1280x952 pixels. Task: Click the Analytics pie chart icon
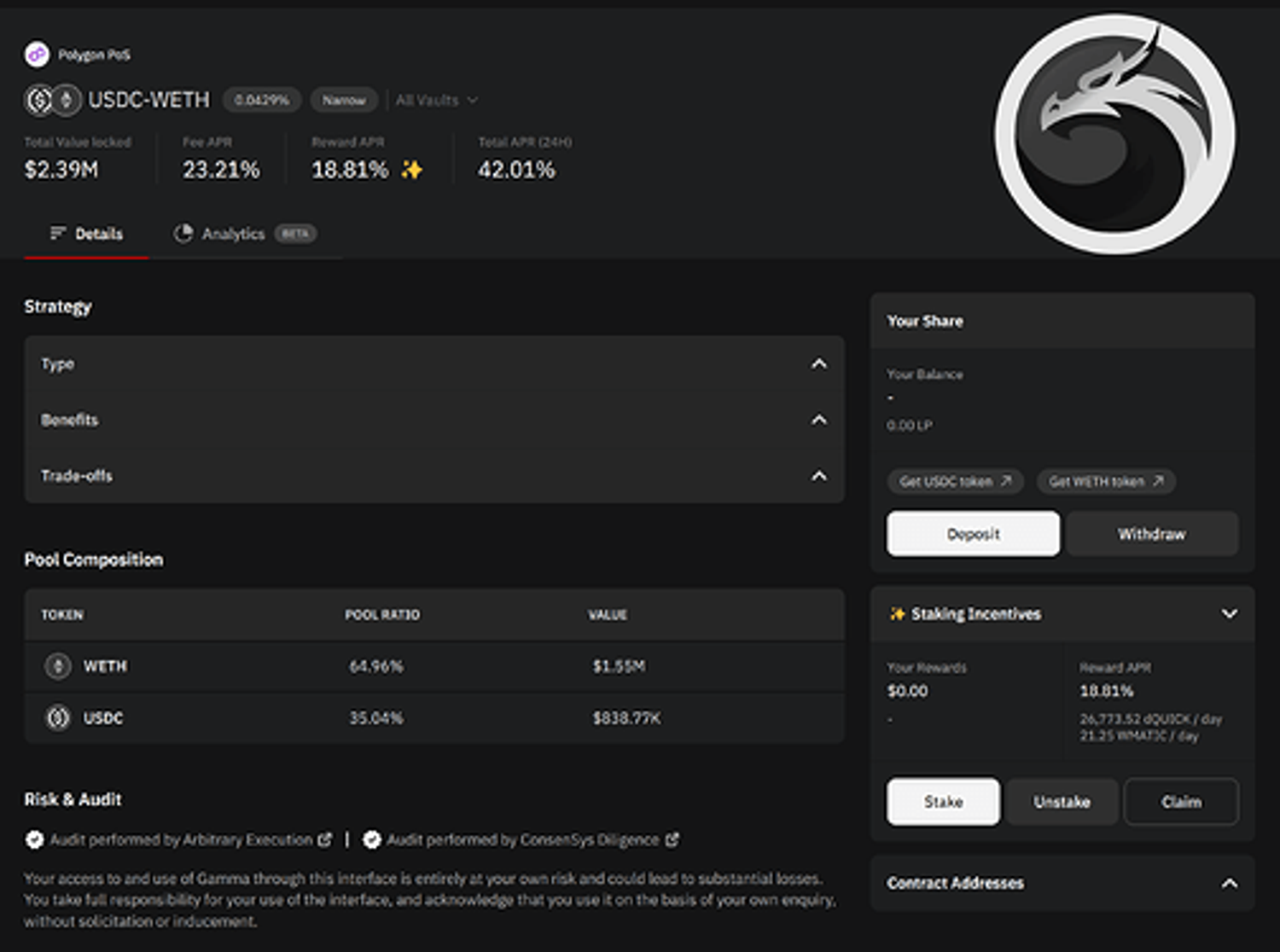pyautogui.click(x=183, y=234)
